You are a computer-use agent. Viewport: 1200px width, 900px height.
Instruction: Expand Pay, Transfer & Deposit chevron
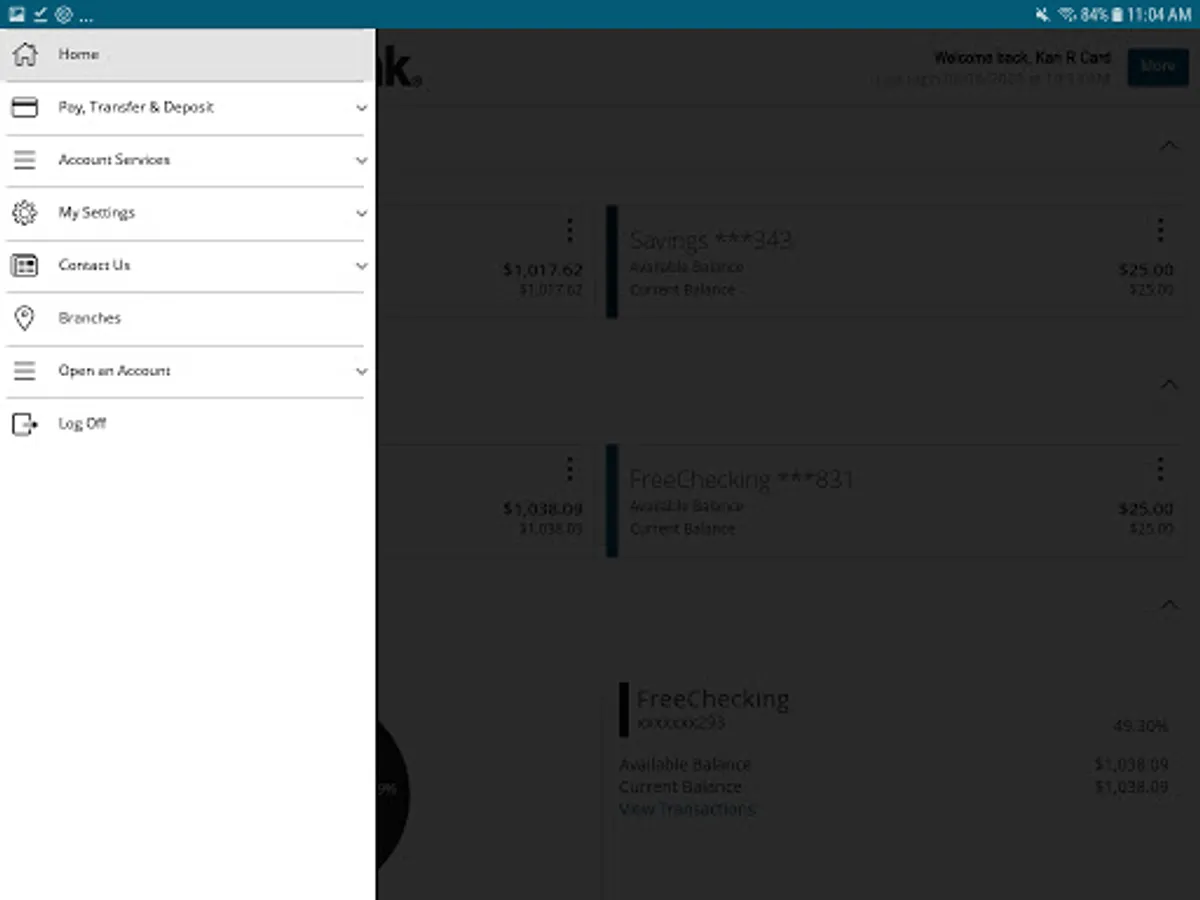click(362, 107)
